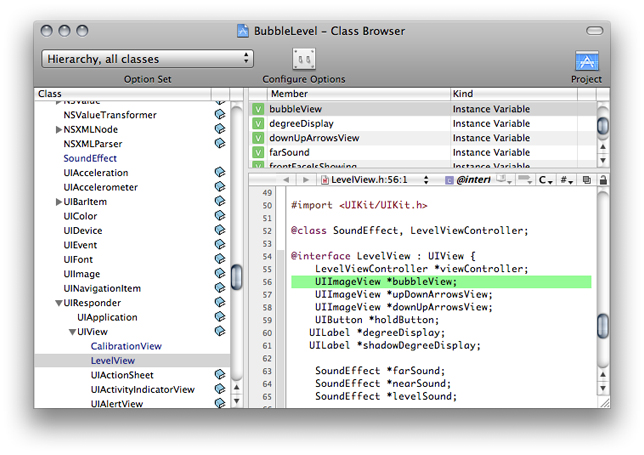Viewport: 644px width, 455px height.
Task: Open the C counterpart popup in editor bar
Action: [545, 180]
